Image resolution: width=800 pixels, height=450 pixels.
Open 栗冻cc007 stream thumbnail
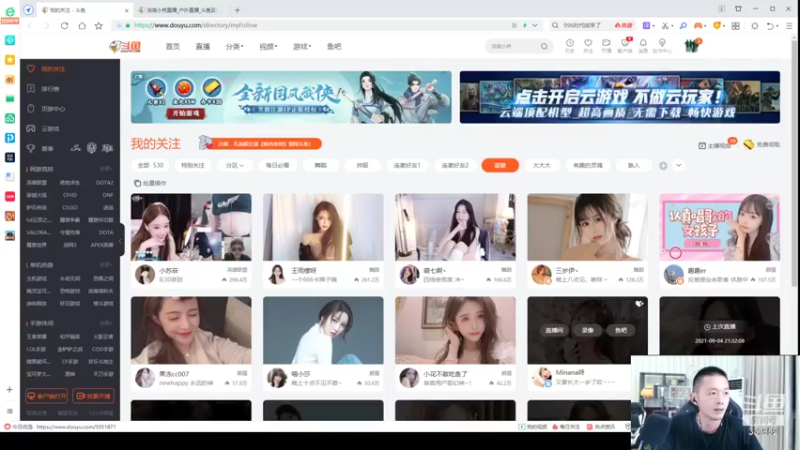pos(191,330)
